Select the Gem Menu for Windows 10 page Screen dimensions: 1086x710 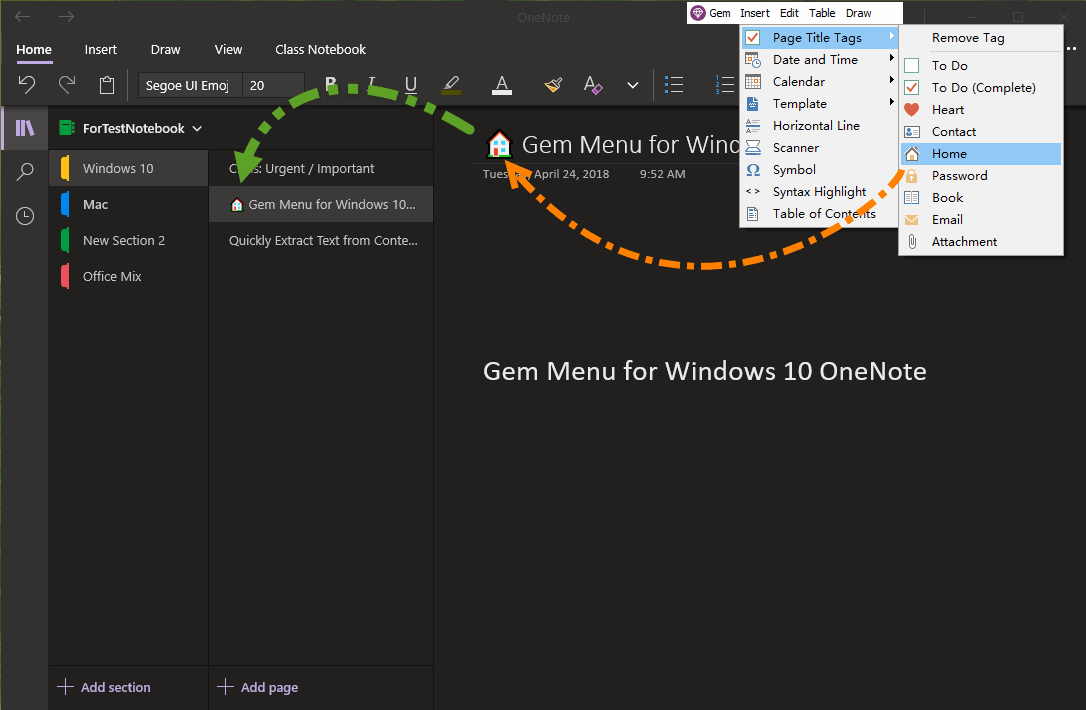[x=321, y=204]
